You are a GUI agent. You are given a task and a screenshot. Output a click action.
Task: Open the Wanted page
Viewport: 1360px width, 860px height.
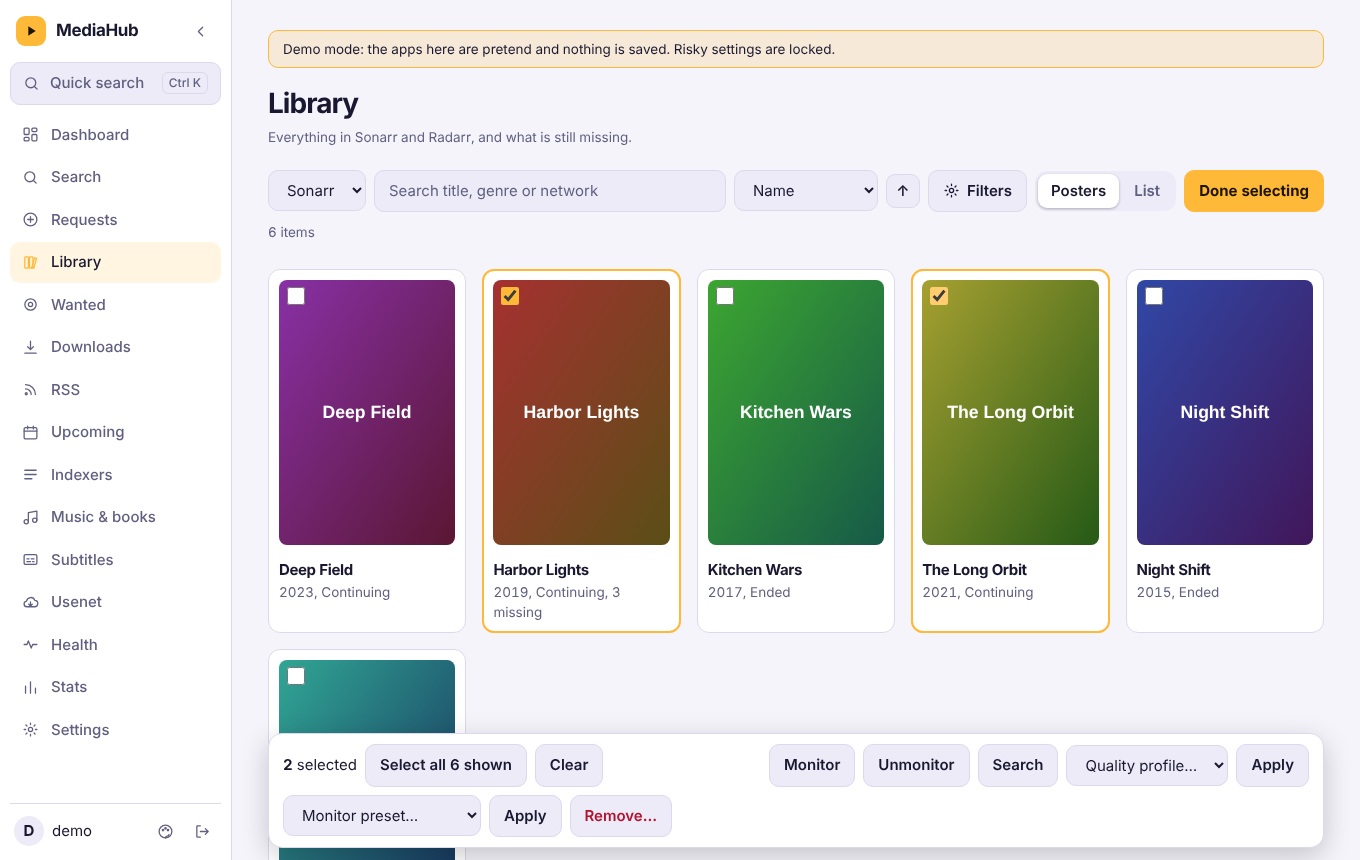115,305
